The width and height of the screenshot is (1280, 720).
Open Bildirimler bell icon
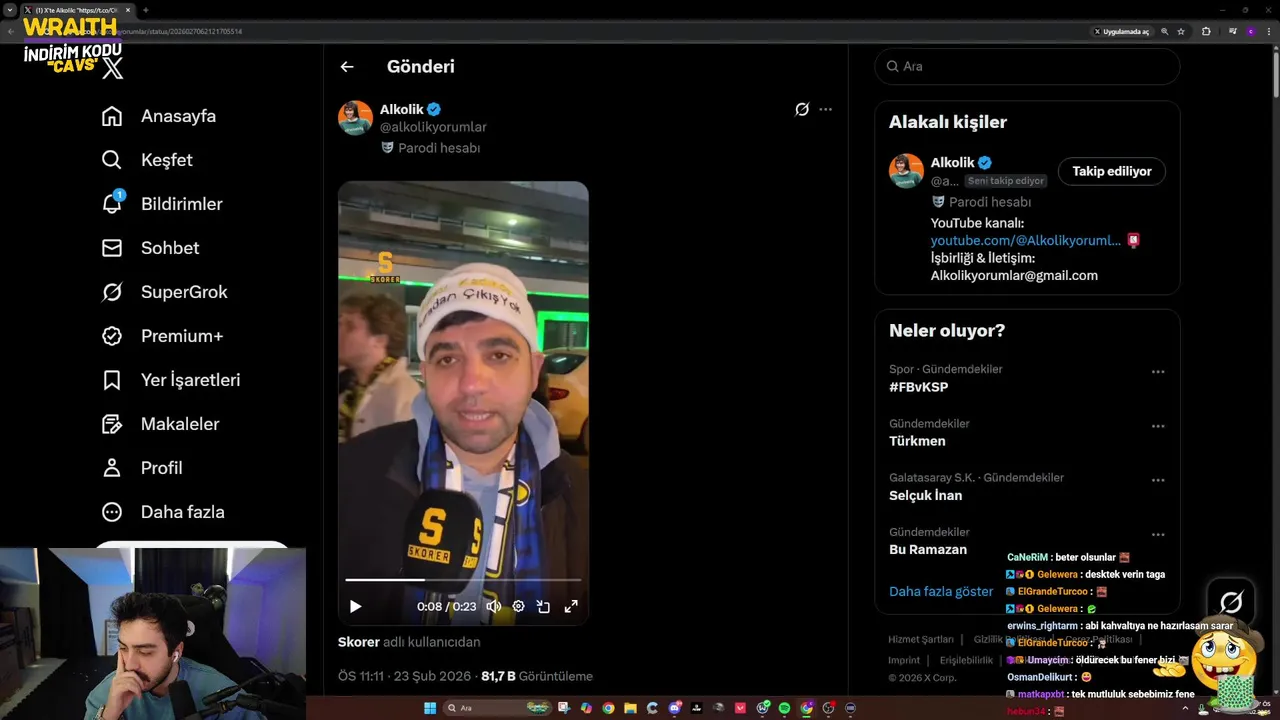(112, 204)
